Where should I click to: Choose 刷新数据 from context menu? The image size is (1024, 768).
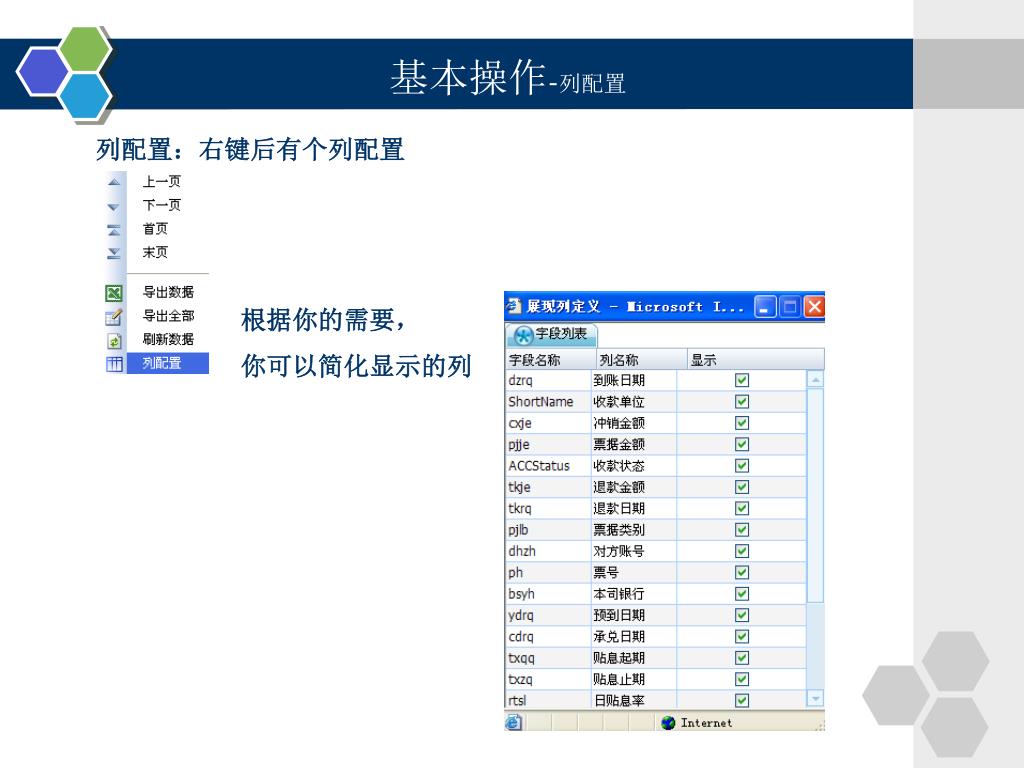[168, 339]
